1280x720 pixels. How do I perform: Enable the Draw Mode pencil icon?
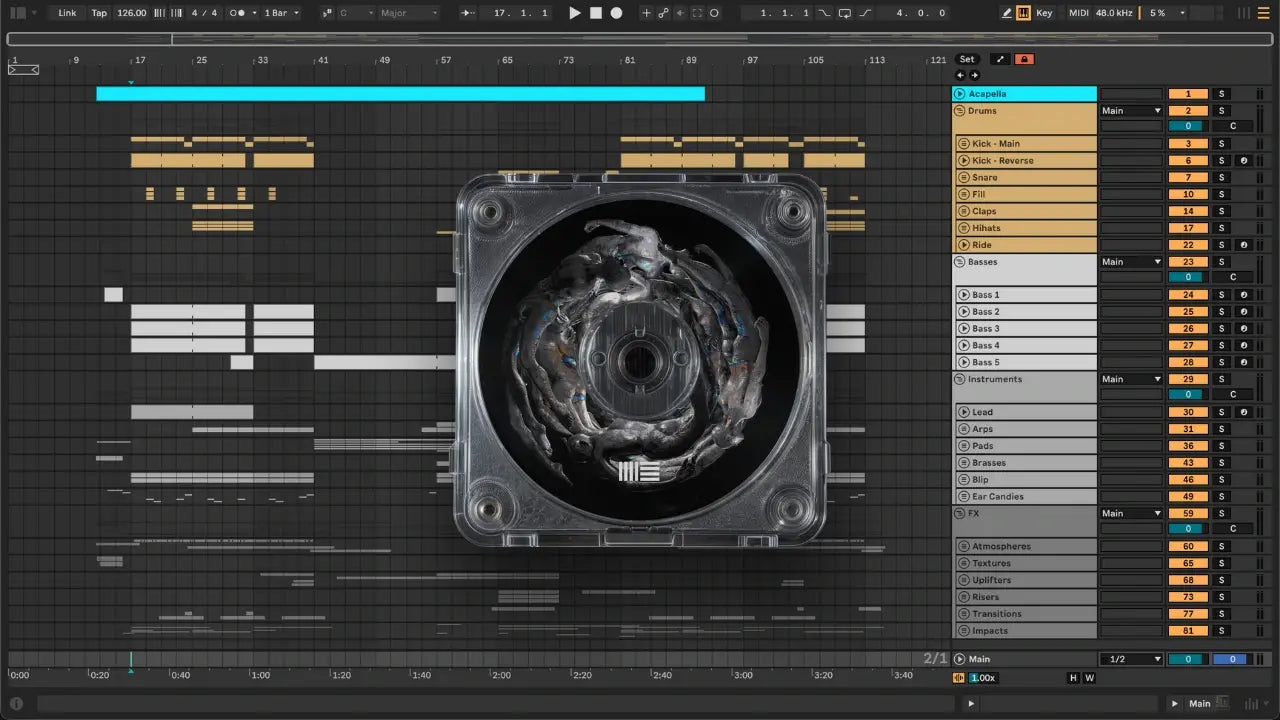(1006, 13)
